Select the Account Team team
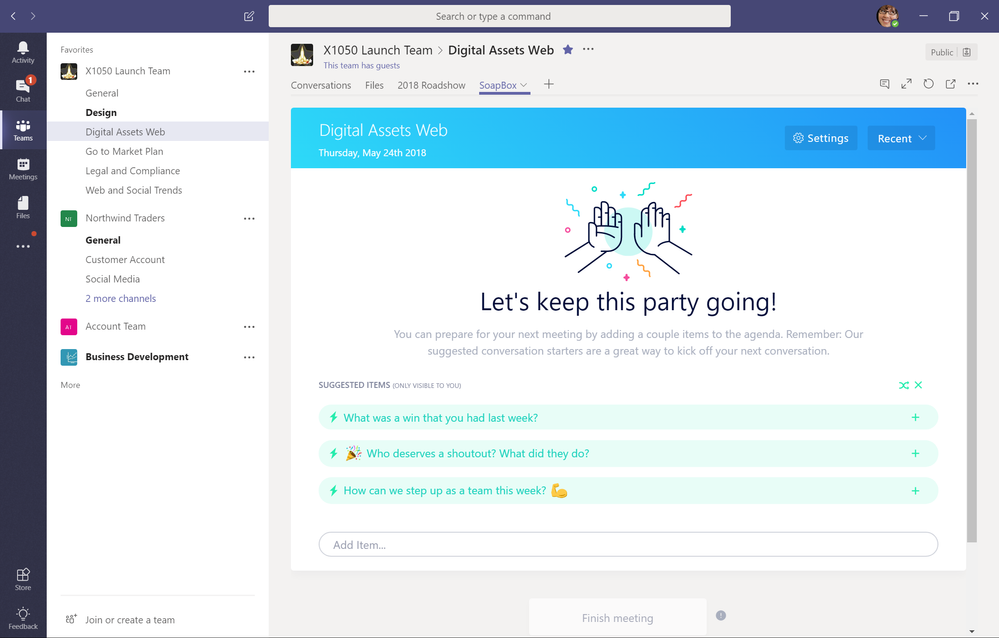999x638 pixels. (x=115, y=326)
